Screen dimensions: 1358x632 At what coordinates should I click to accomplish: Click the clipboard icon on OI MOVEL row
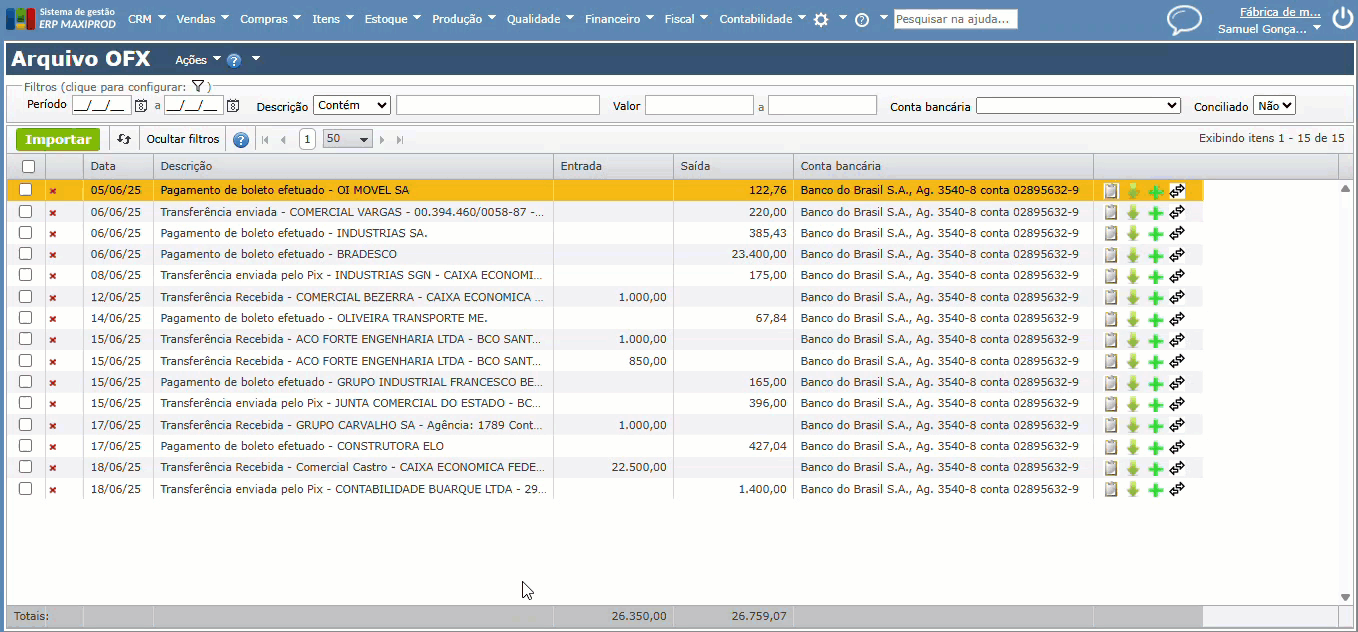tap(1110, 191)
